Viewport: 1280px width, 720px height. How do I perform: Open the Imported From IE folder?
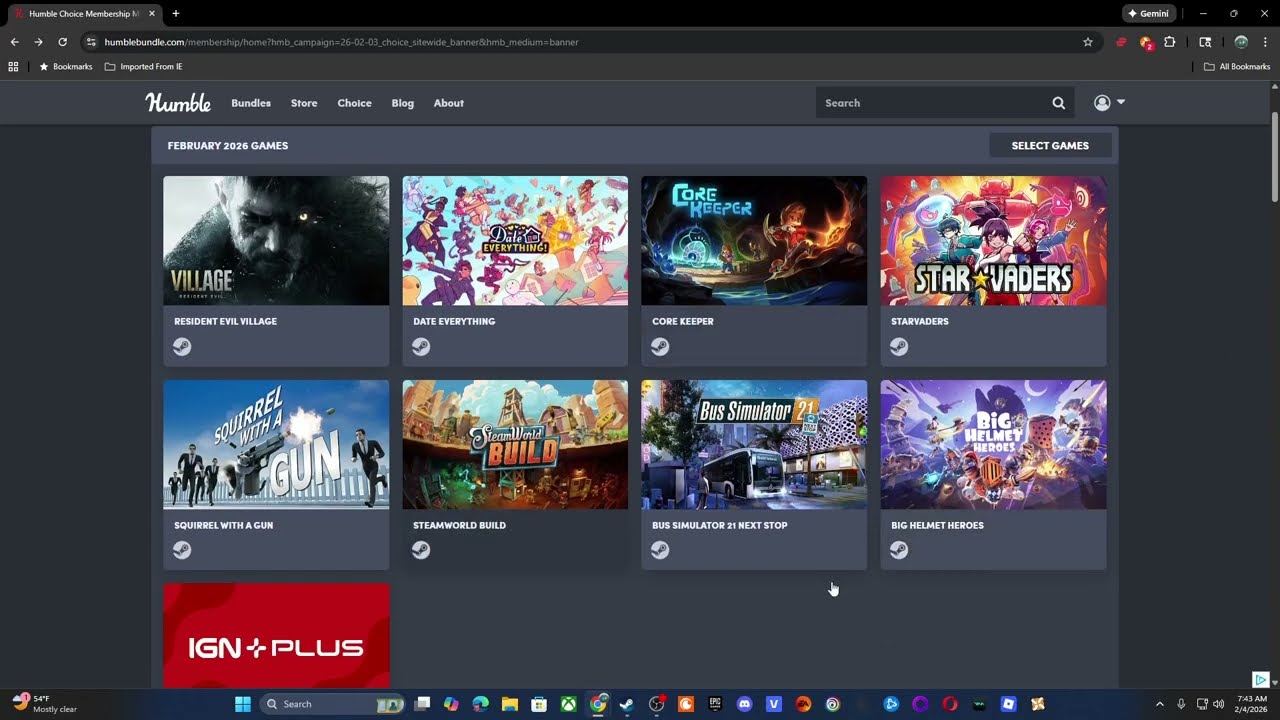coord(144,67)
